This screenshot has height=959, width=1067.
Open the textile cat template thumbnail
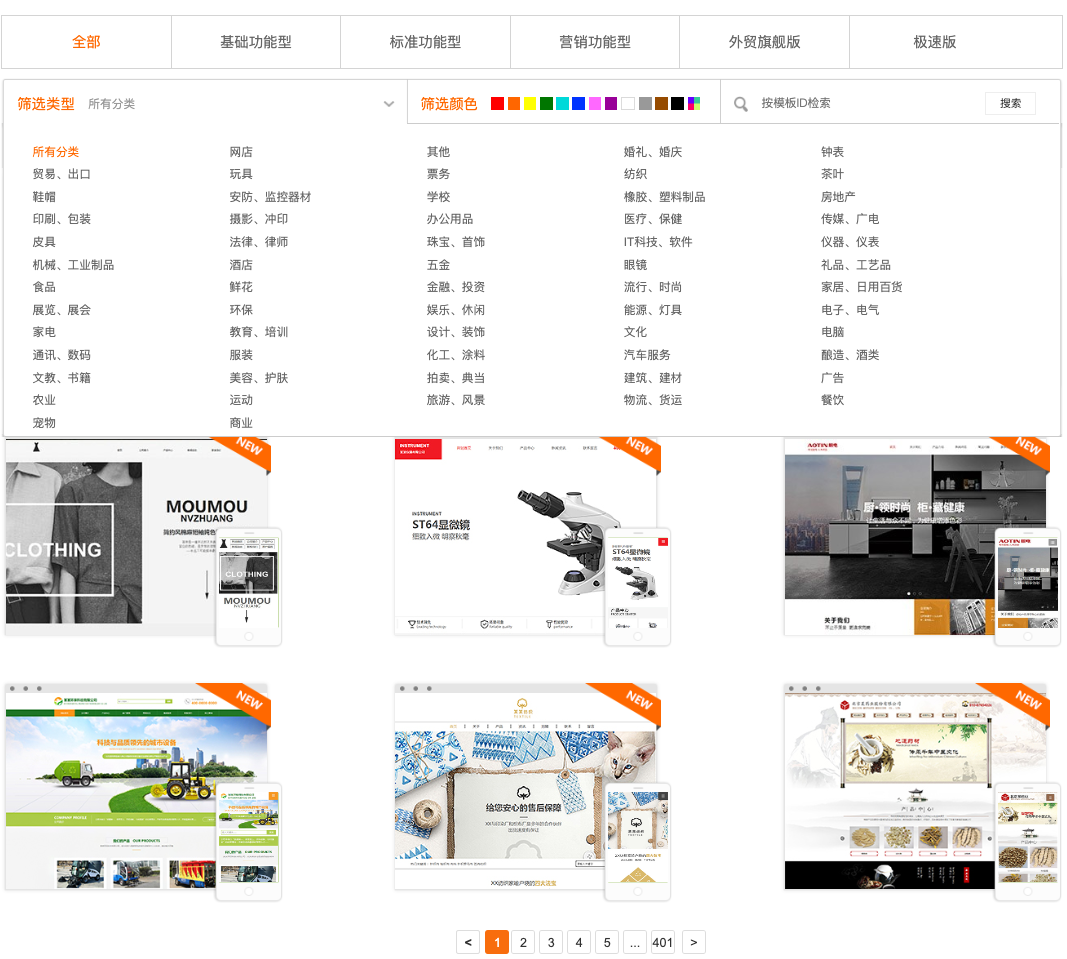532,792
